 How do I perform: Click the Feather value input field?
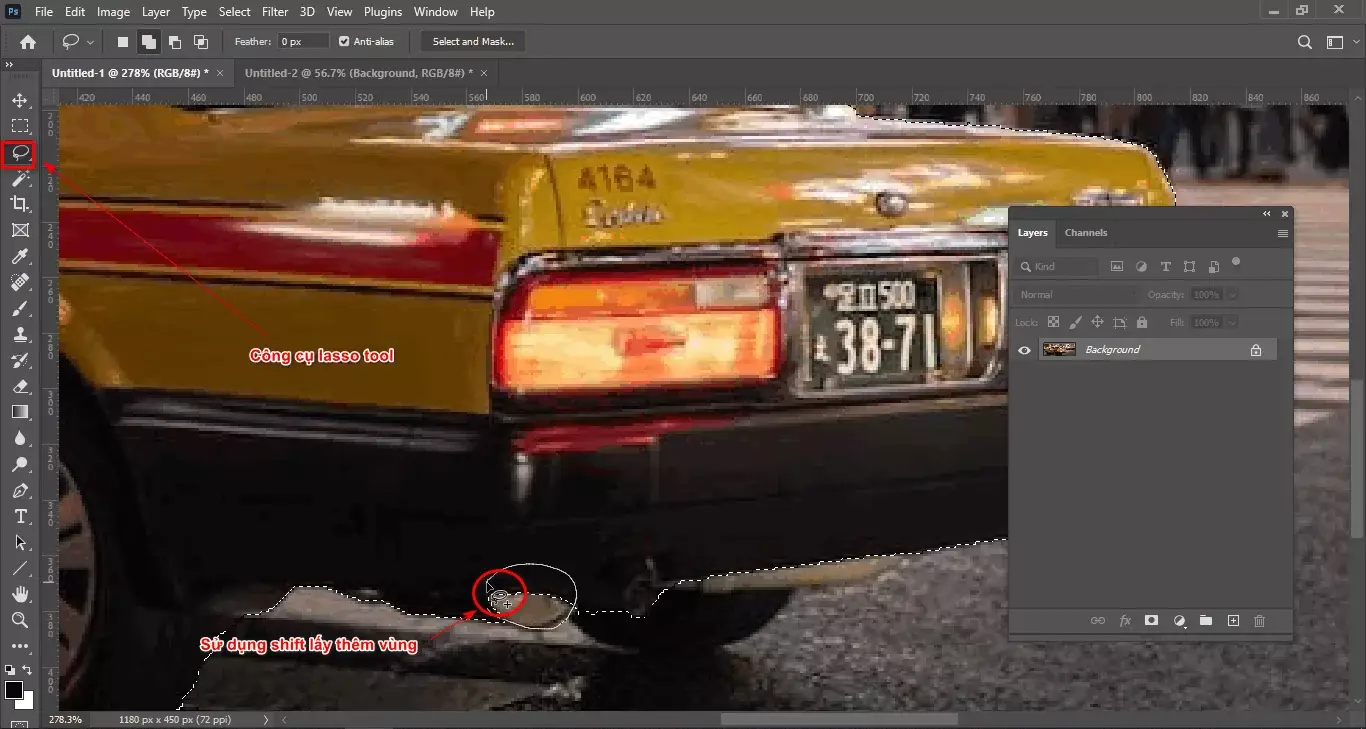click(x=302, y=41)
